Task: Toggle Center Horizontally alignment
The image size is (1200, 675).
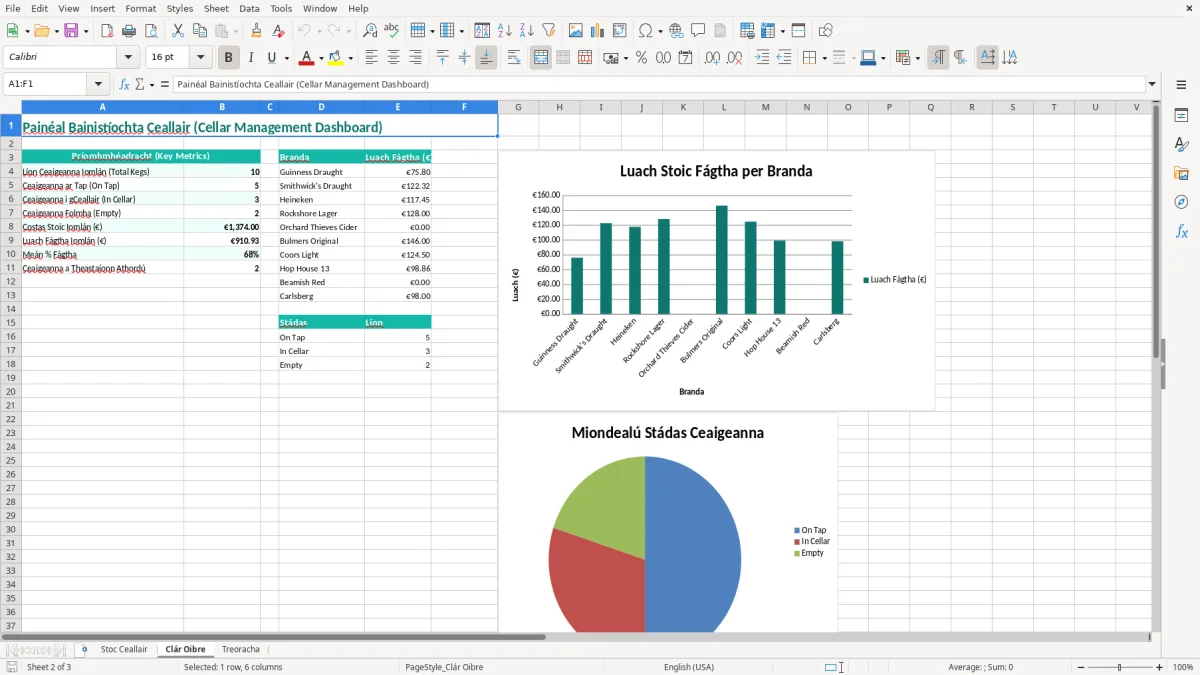Action: click(393, 58)
